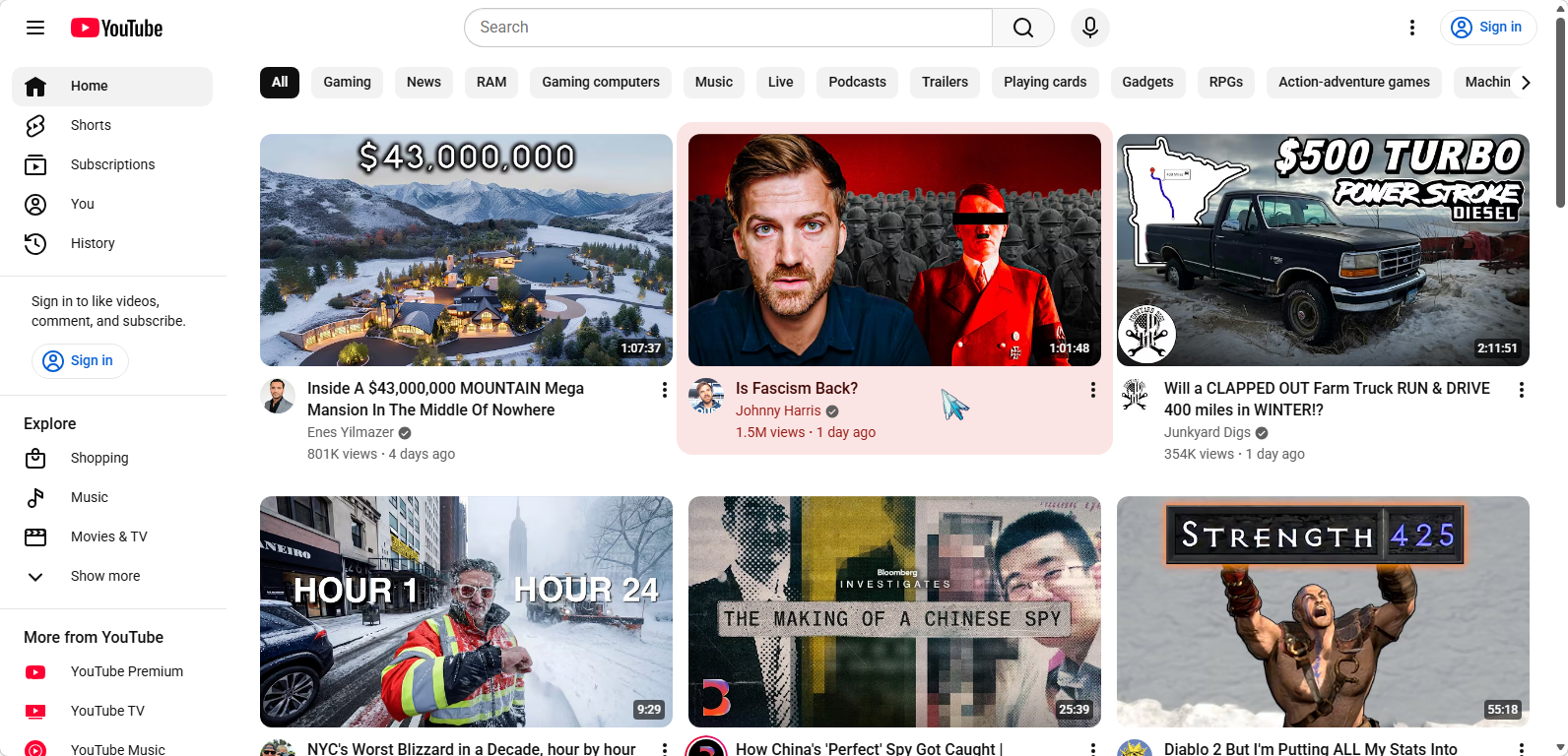Open Music under Explore

click(x=112, y=498)
